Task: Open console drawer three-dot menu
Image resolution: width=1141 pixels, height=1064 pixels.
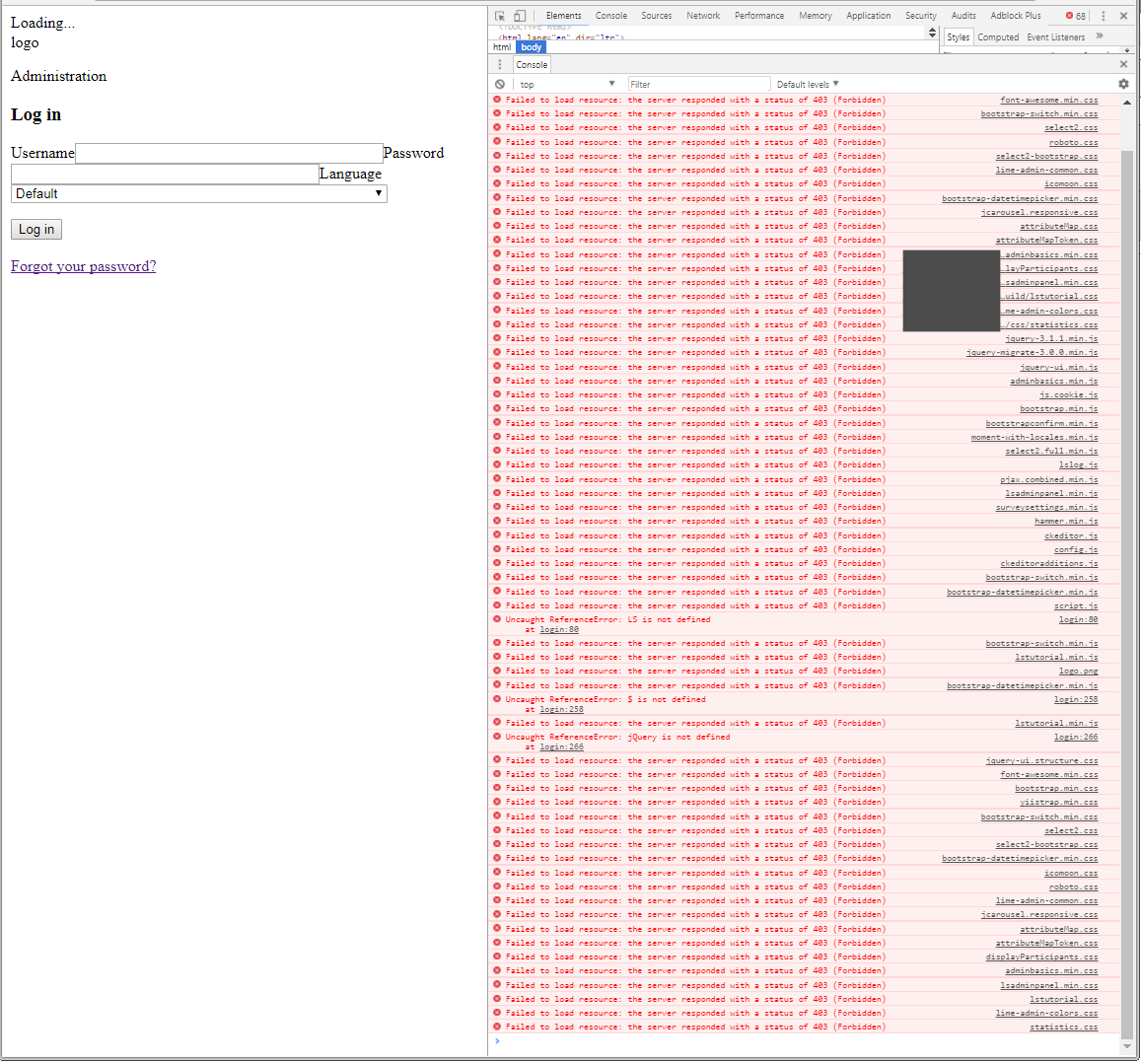Action: click(x=500, y=65)
